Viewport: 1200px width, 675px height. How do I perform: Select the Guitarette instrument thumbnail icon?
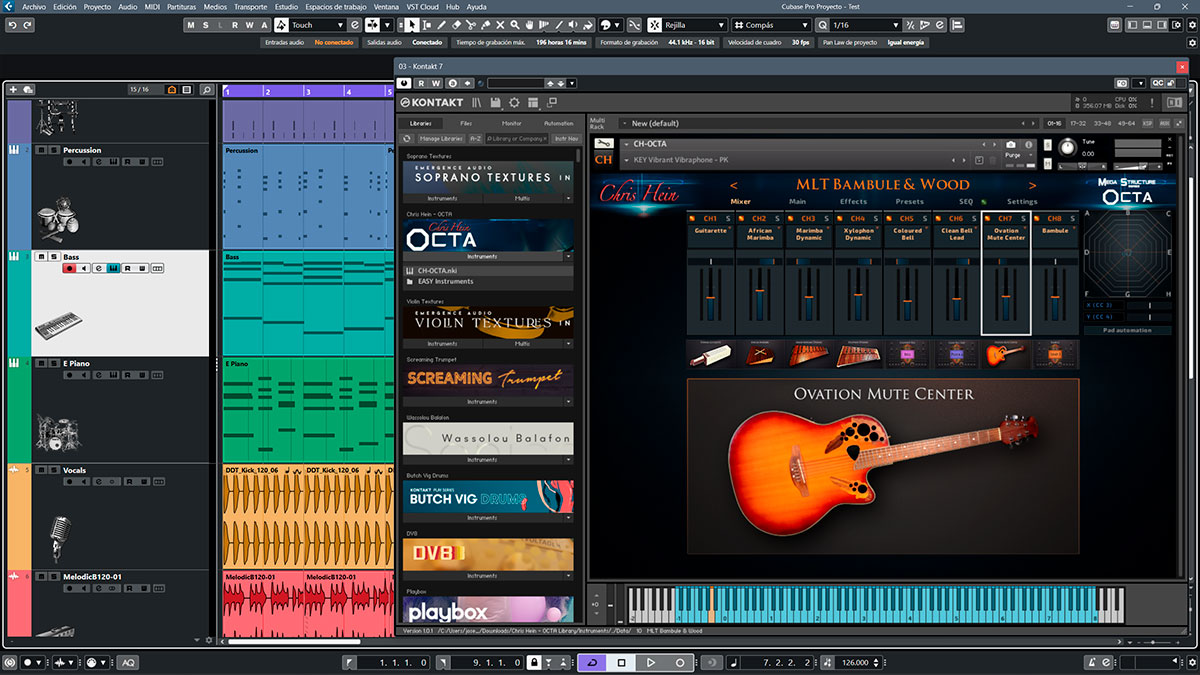pyautogui.click(x=711, y=354)
